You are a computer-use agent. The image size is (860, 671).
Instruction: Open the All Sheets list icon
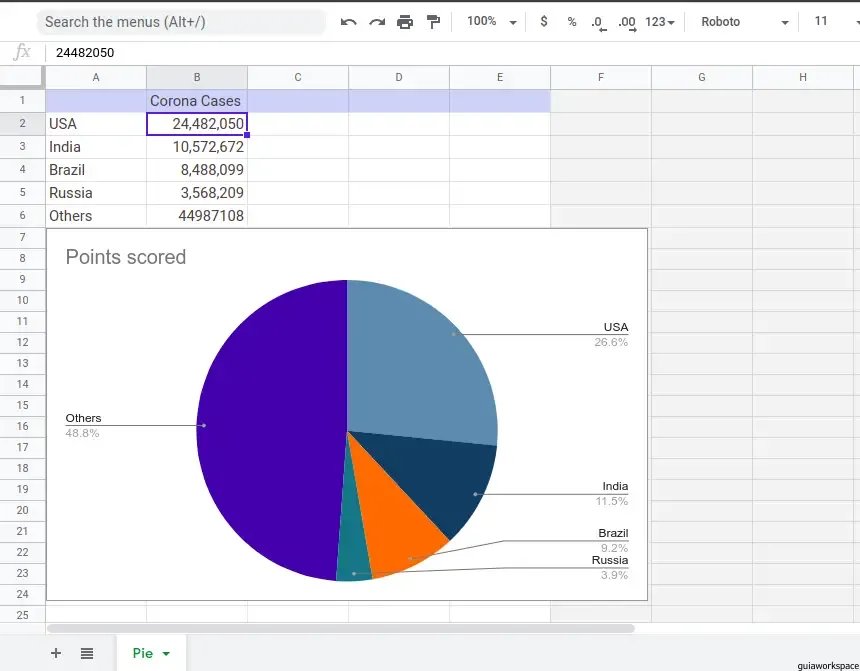coord(87,653)
